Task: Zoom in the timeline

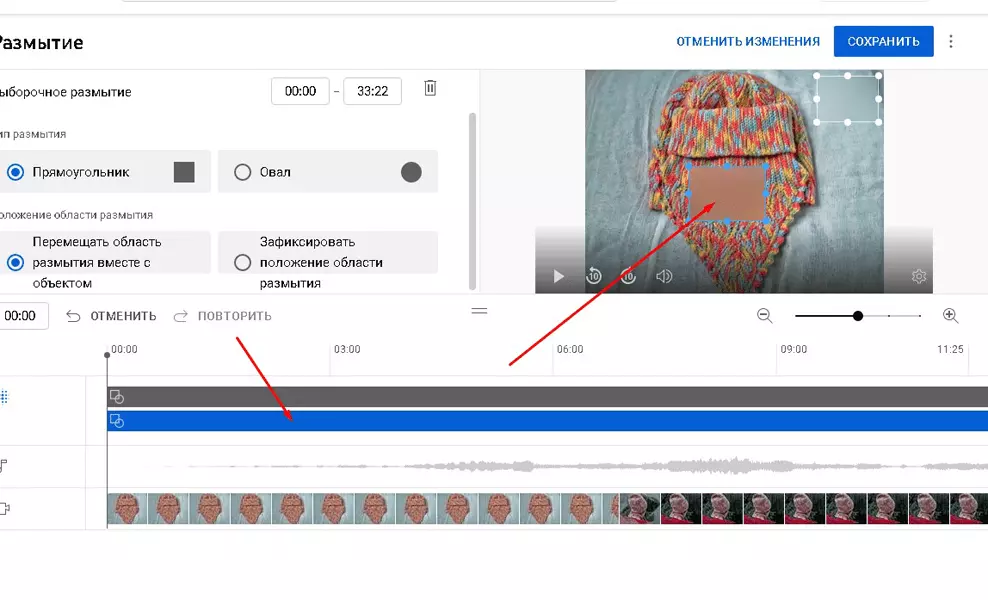Action: coord(950,315)
